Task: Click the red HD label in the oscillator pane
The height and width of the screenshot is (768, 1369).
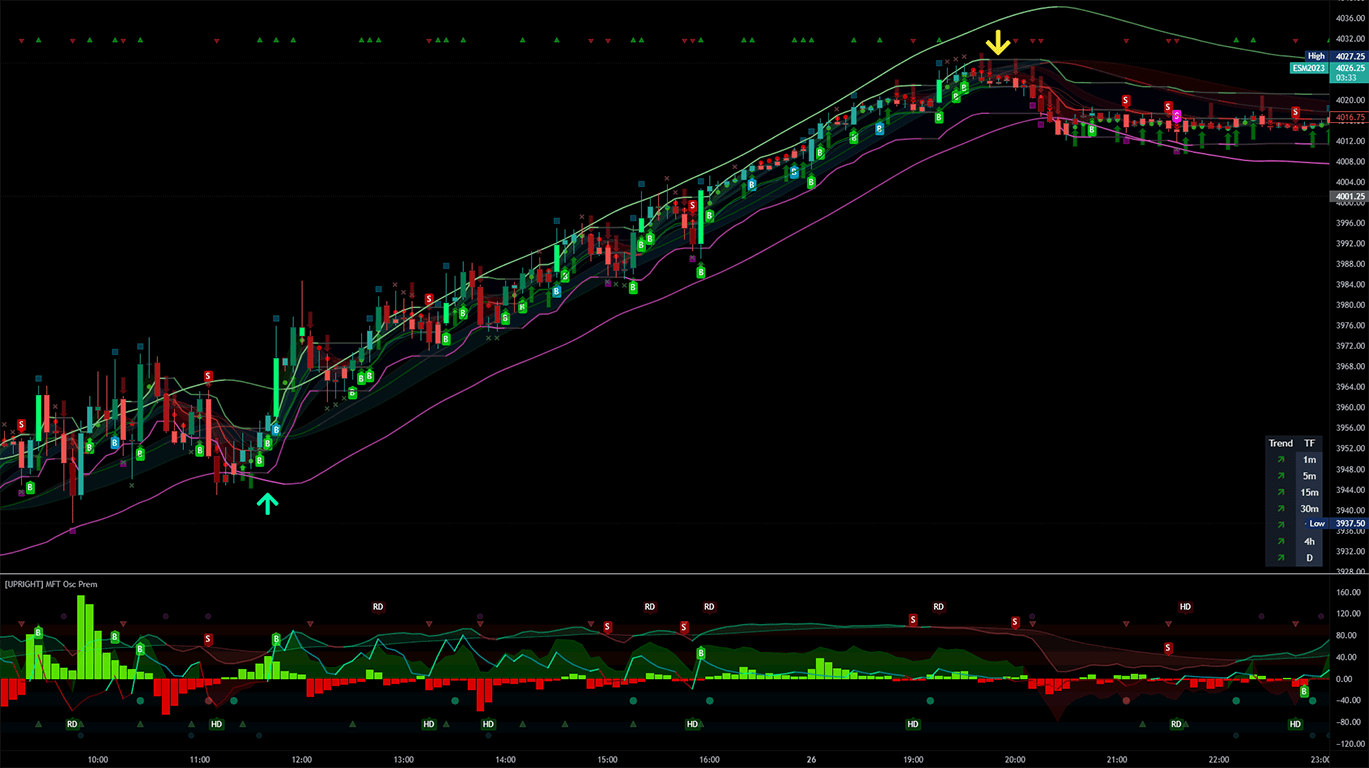Action: pyautogui.click(x=1185, y=606)
